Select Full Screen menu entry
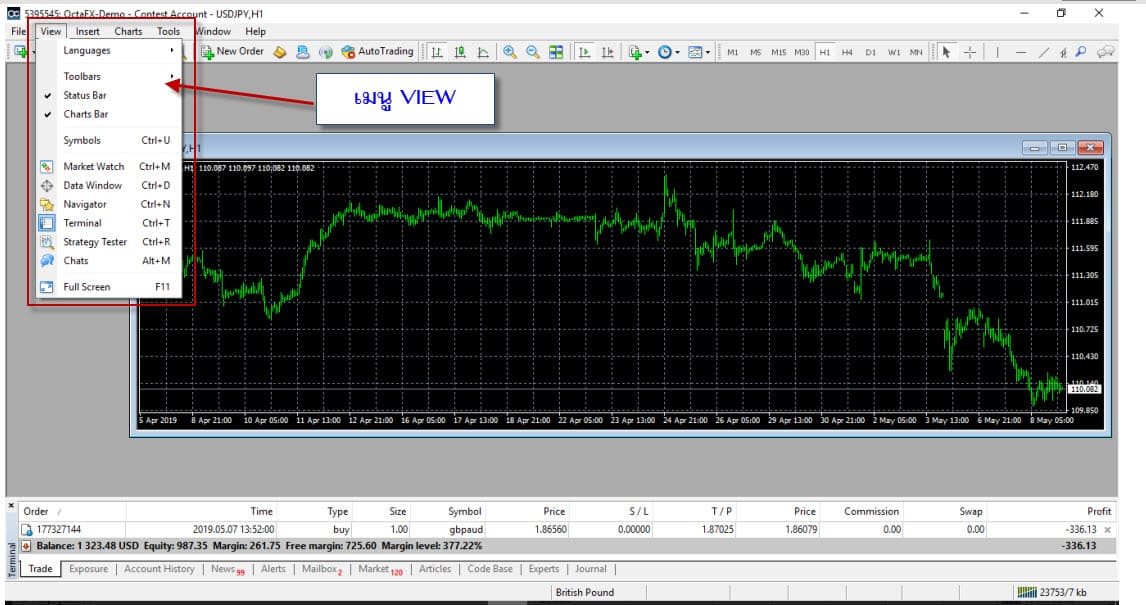Image resolution: width=1146 pixels, height=605 pixels. tap(87, 287)
